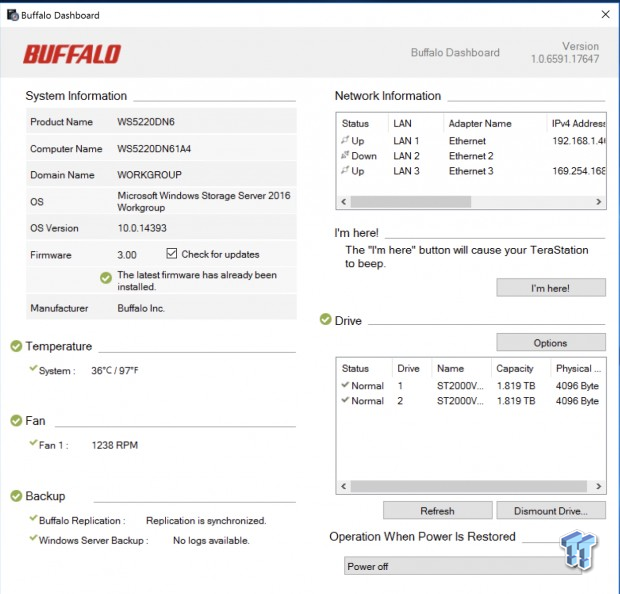The width and height of the screenshot is (620, 594).
Task: Select the Ethernet adapter name cell
Action: 467,141
